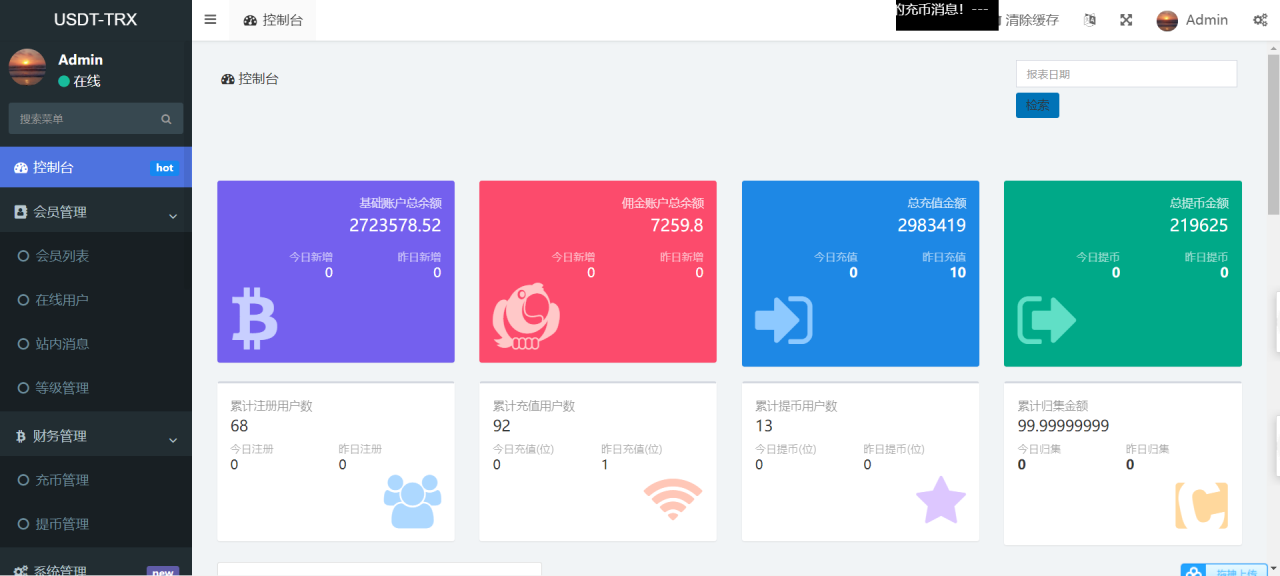Open fullscreen mode via the expand icon
Image resolution: width=1280 pixels, height=576 pixels.
(1126, 19)
